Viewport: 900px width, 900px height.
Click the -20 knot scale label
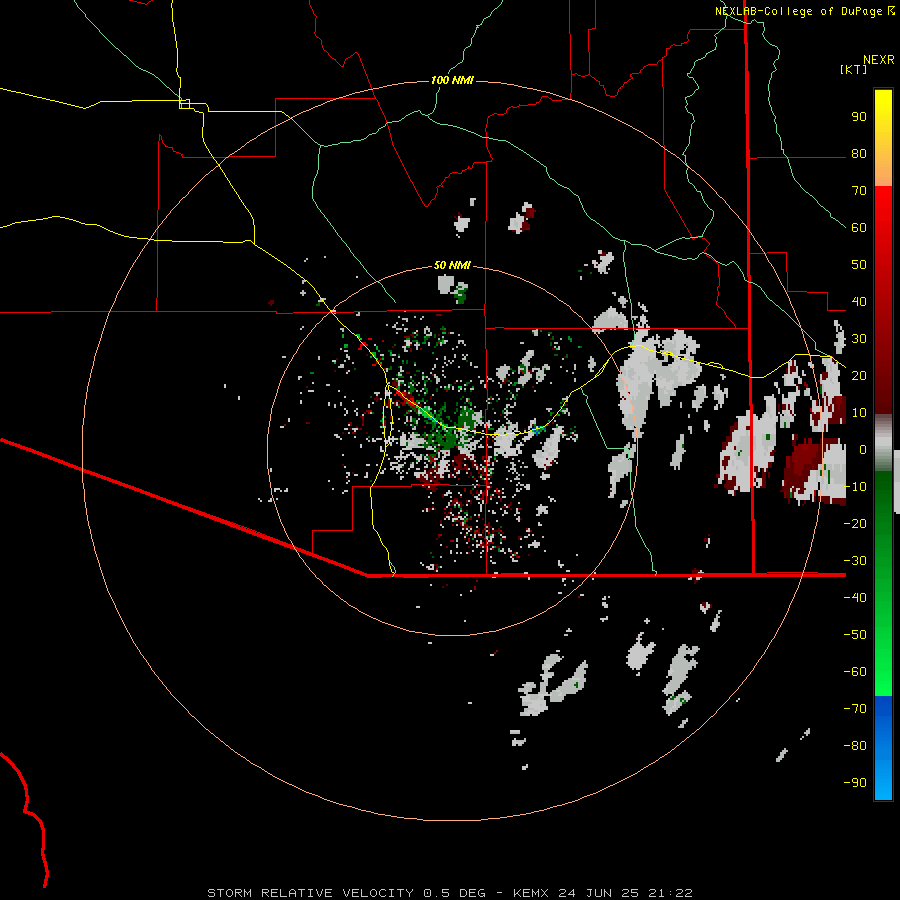pos(855,523)
